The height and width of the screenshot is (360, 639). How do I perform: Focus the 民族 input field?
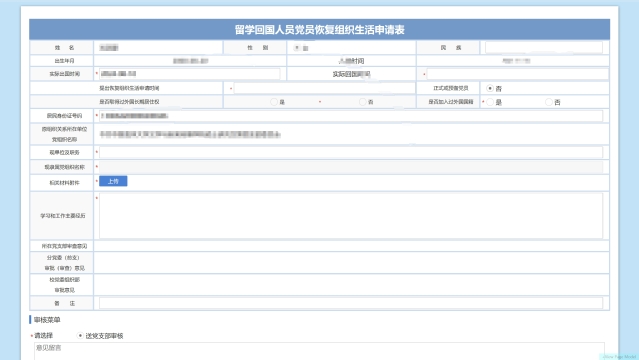(x=544, y=48)
